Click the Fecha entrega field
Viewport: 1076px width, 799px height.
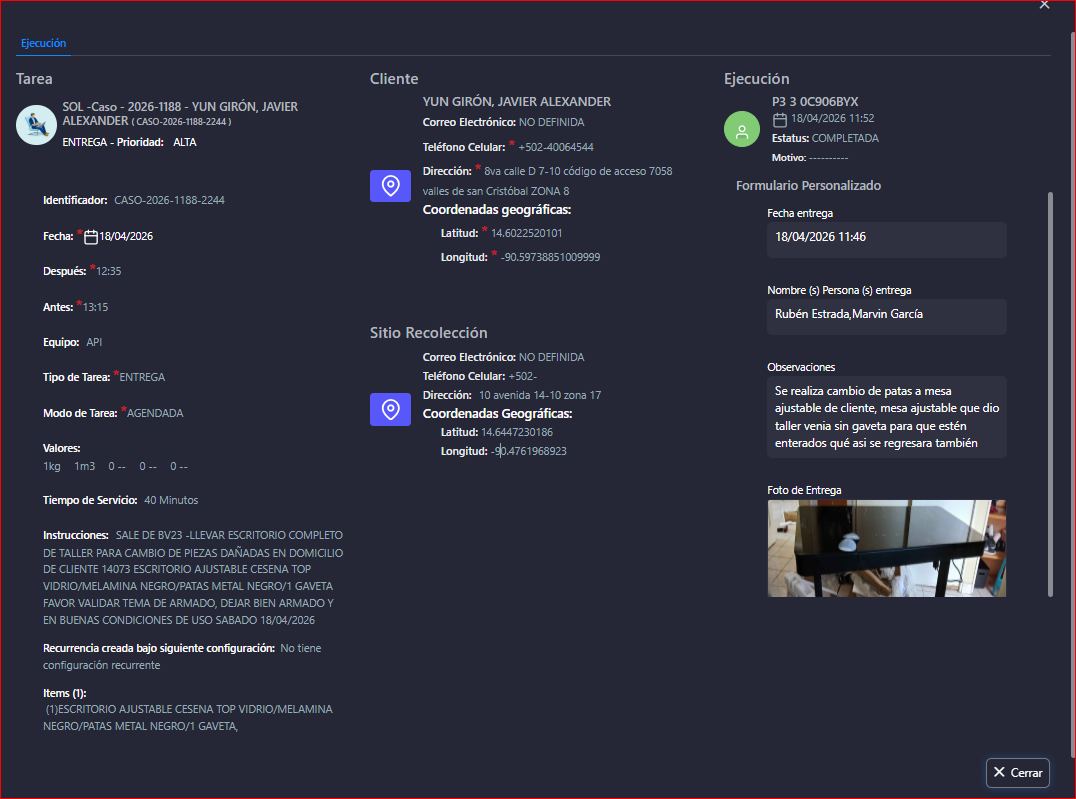tap(886, 239)
